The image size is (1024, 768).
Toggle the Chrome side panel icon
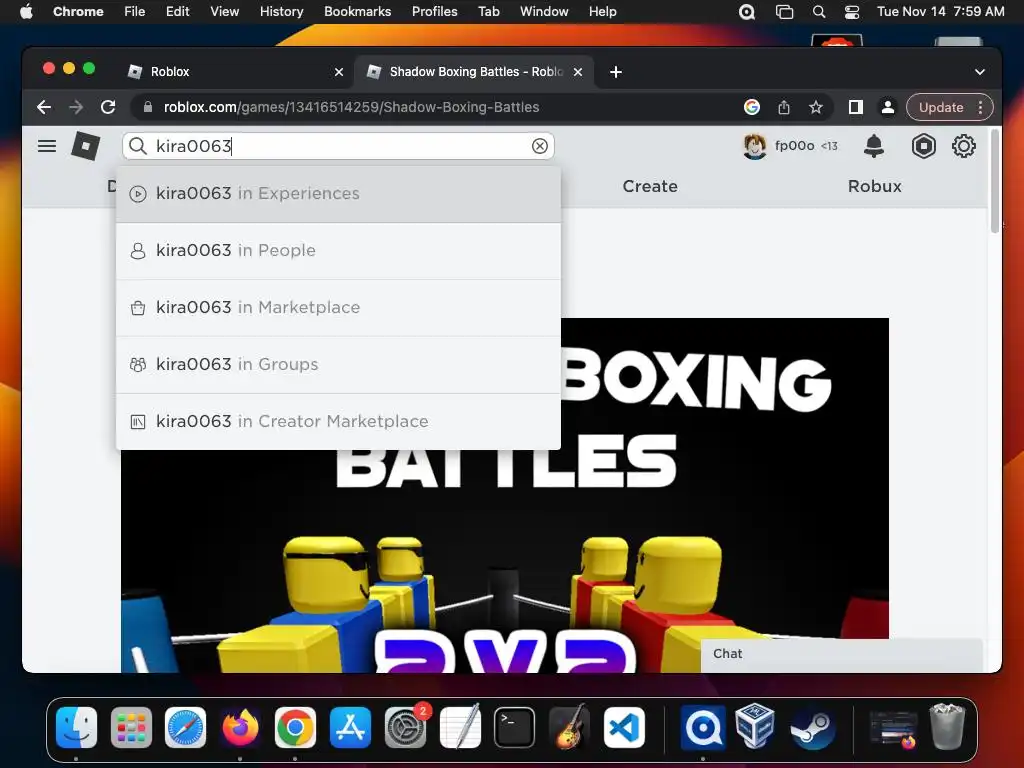(x=856, y=107)
